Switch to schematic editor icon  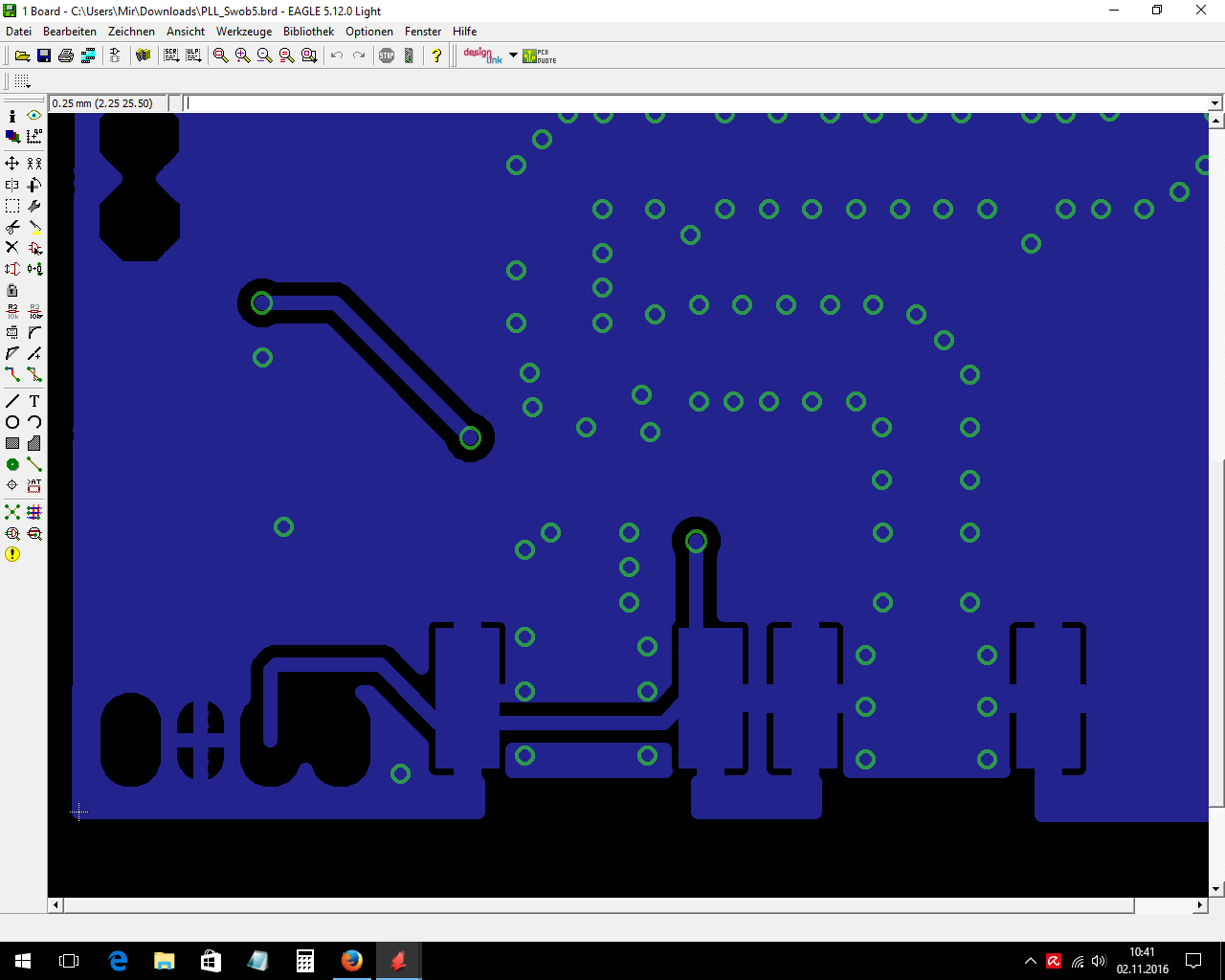point(115,56)
